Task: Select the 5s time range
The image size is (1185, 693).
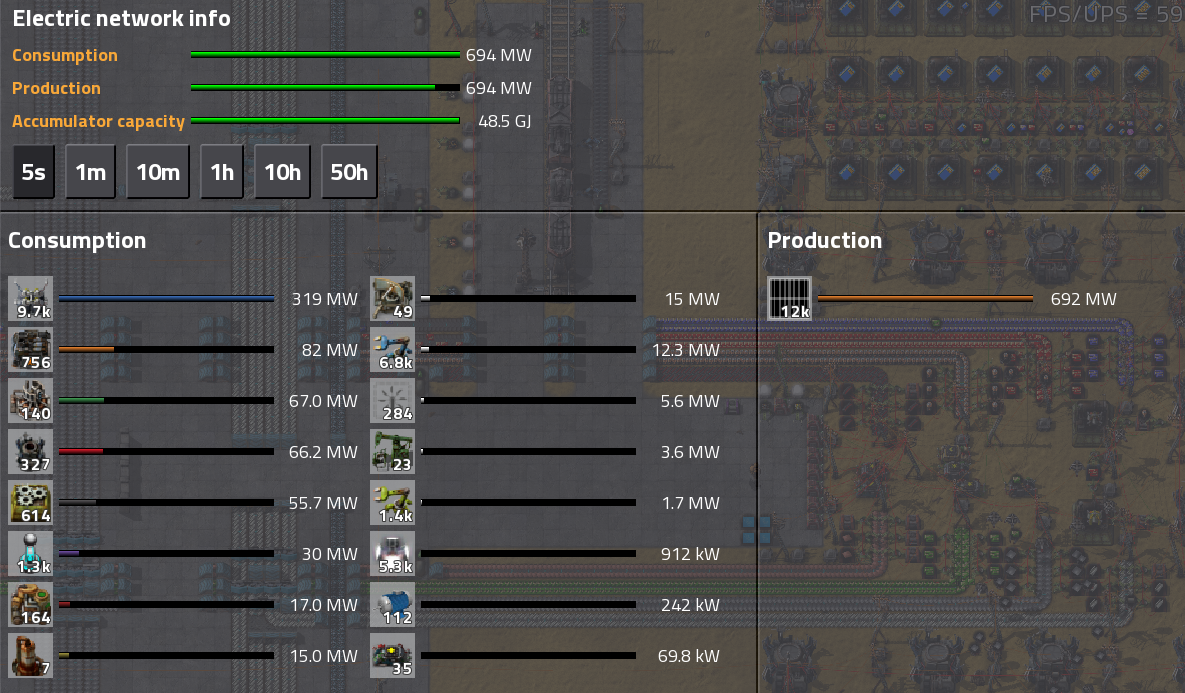Action: point(34,172)
